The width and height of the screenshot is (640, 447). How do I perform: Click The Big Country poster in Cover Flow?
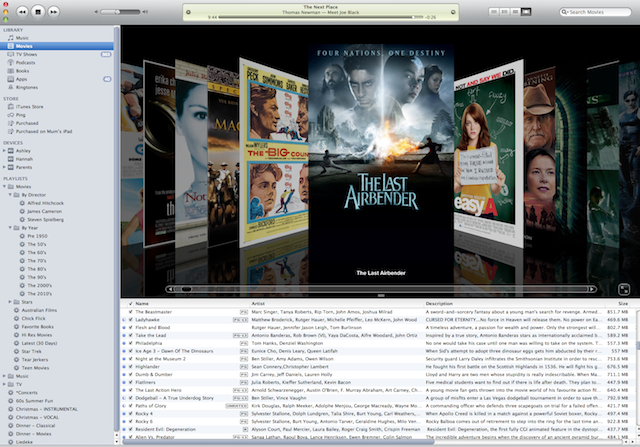(274, 153)
